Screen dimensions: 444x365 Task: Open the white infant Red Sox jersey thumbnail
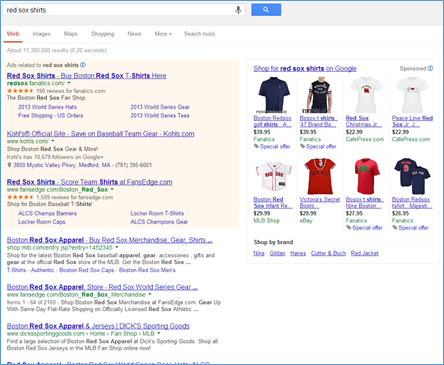point(273,177)
